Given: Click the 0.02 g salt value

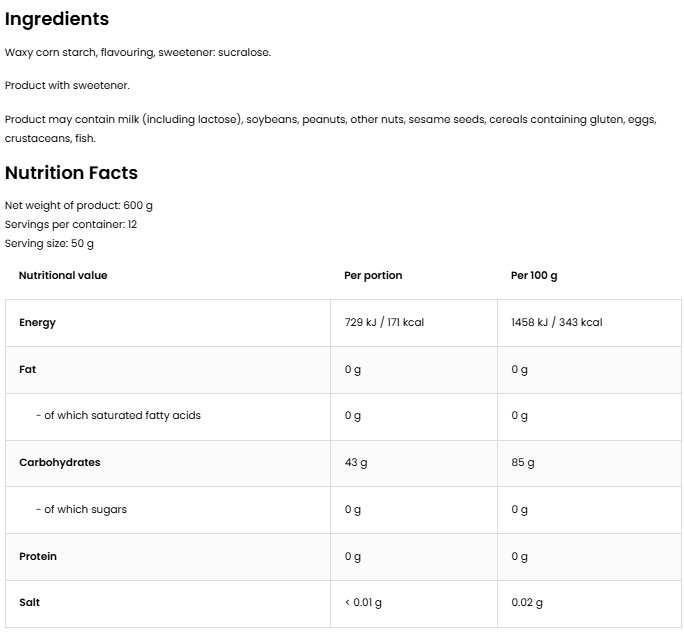Looking at the screenshot, I should [527, 602].
